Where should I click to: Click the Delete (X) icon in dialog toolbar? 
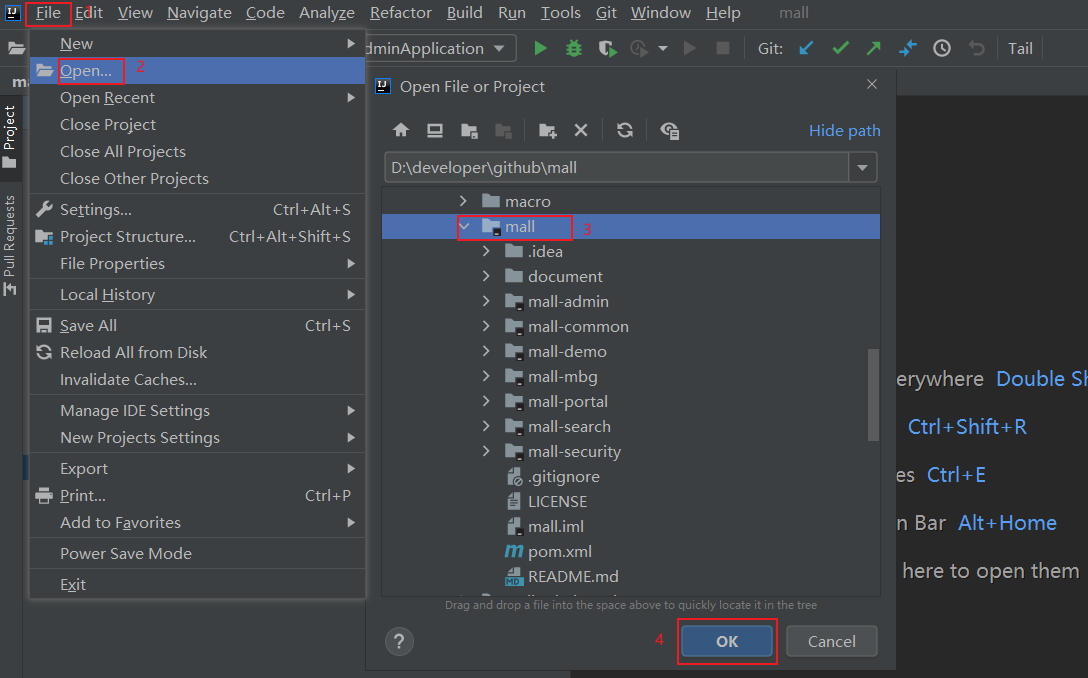581,130
